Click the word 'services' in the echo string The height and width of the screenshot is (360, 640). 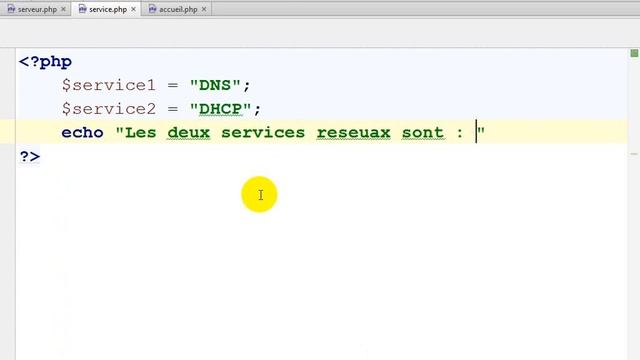pos(263,133)
